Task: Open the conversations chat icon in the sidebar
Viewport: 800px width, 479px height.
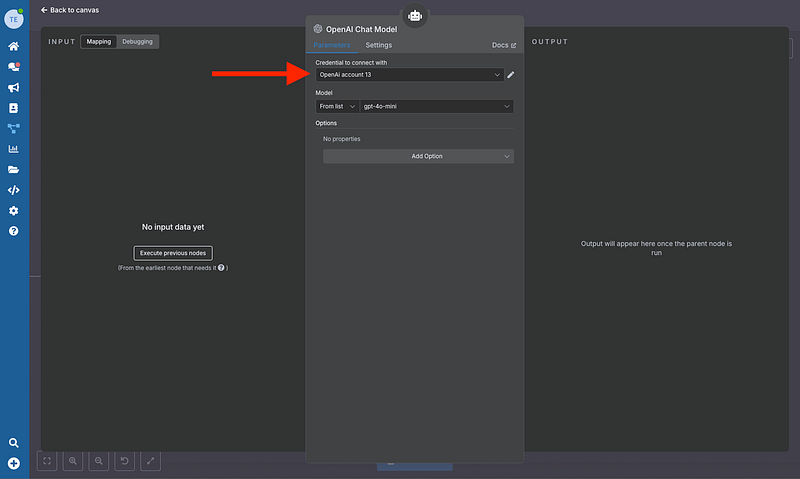Action: [x=14, y=67]
